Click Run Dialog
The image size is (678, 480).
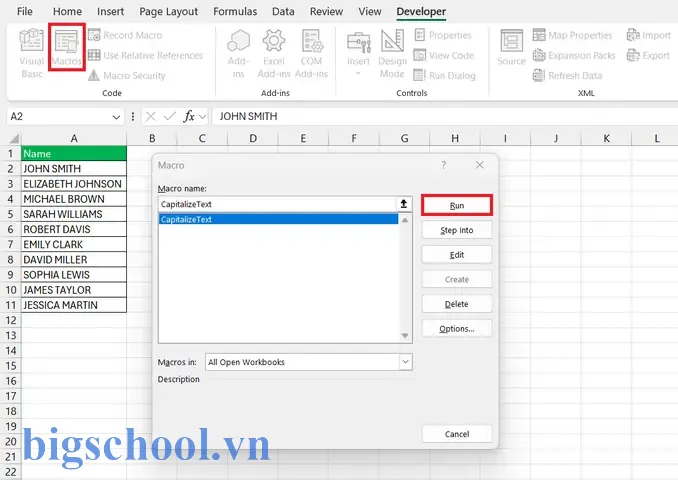[x=445, y=76]
